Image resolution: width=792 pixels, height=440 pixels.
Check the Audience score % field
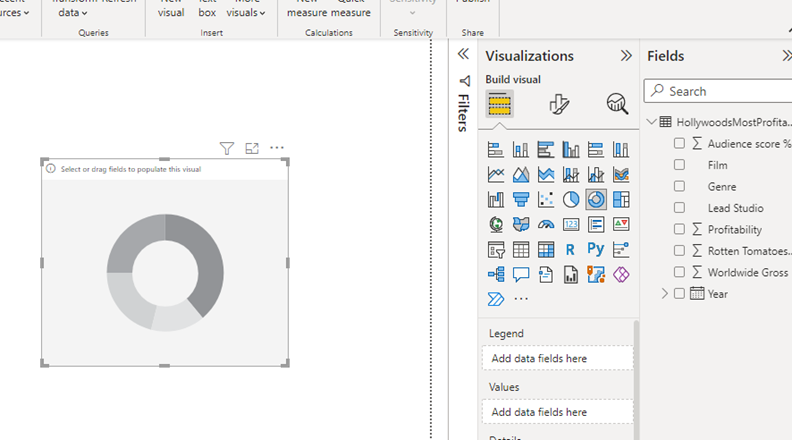679,143
